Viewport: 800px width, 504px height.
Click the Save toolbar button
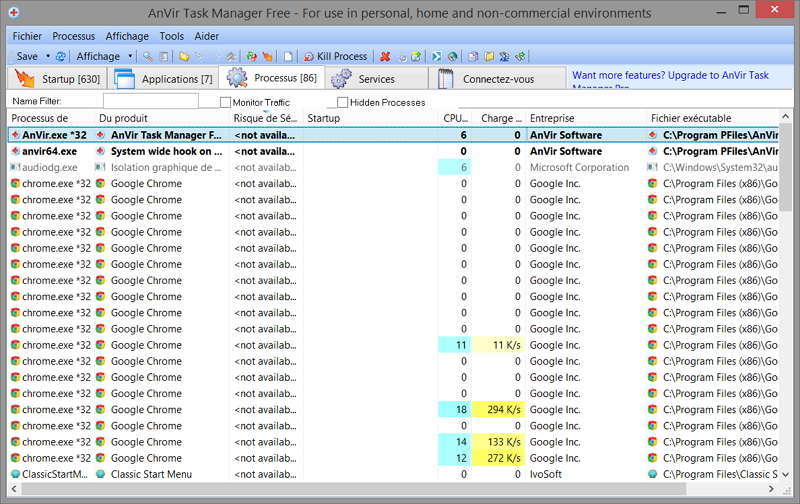coord(27,57)
